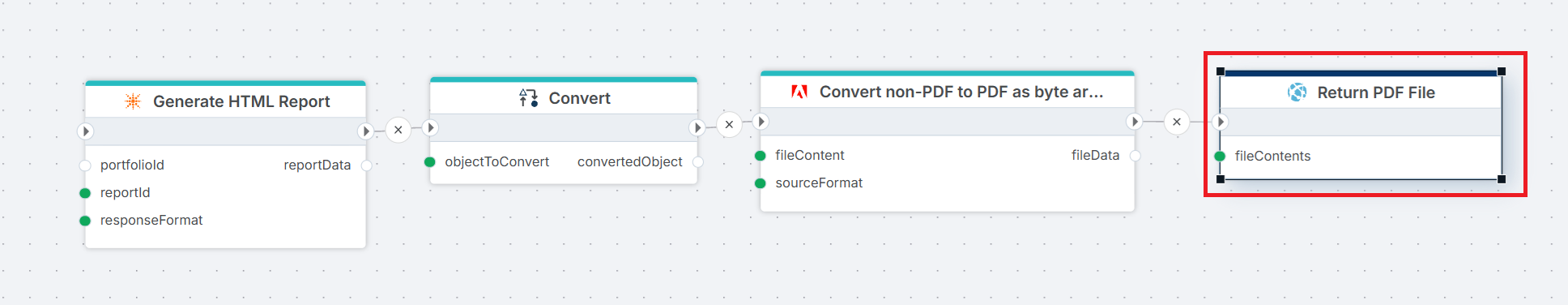This screenshot has height=305, width=1568.
Task: Click the fileData label
Action: pyautogui.click(x=1095, y=155)
